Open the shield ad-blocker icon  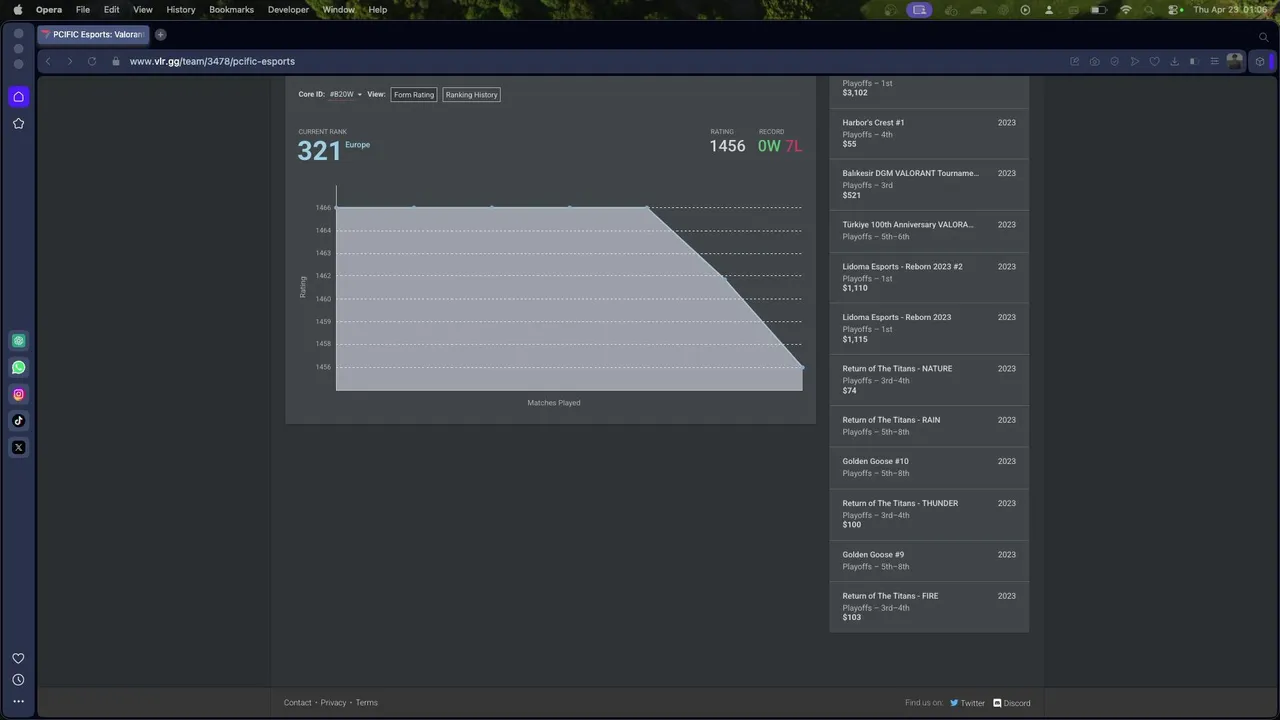point(1115,61)
